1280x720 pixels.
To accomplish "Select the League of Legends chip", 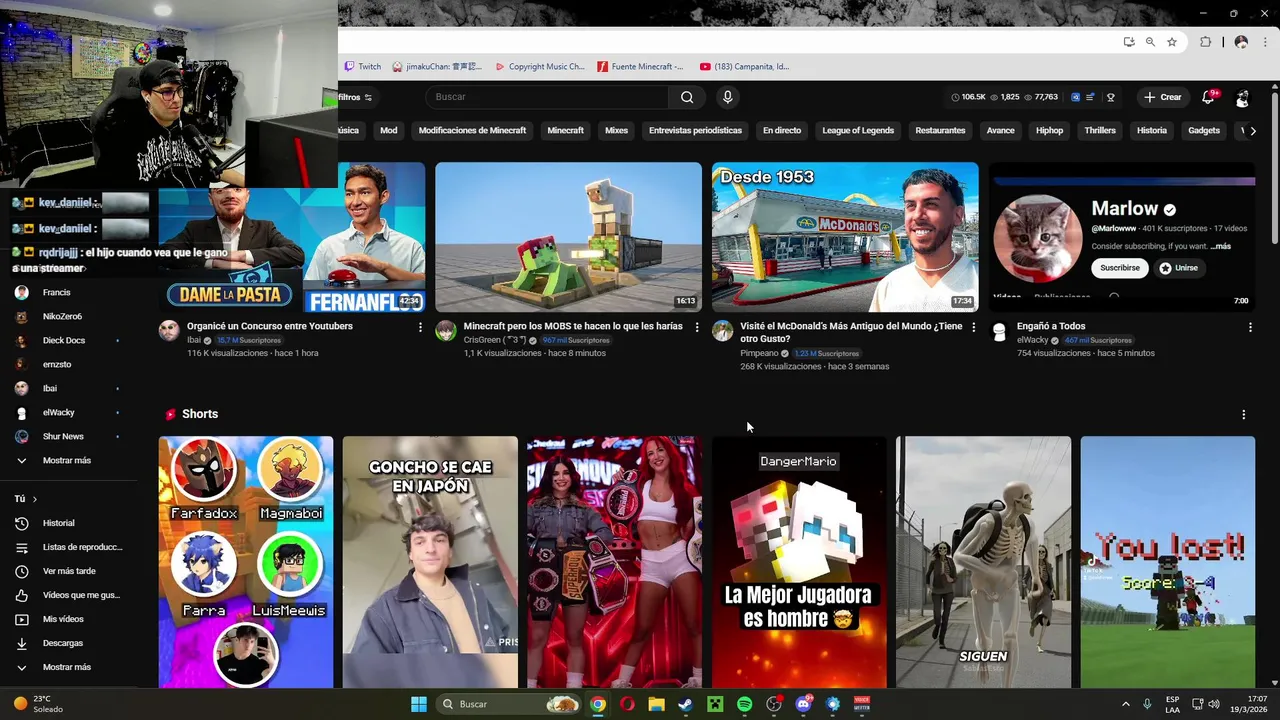I will [x=858, y=130].
